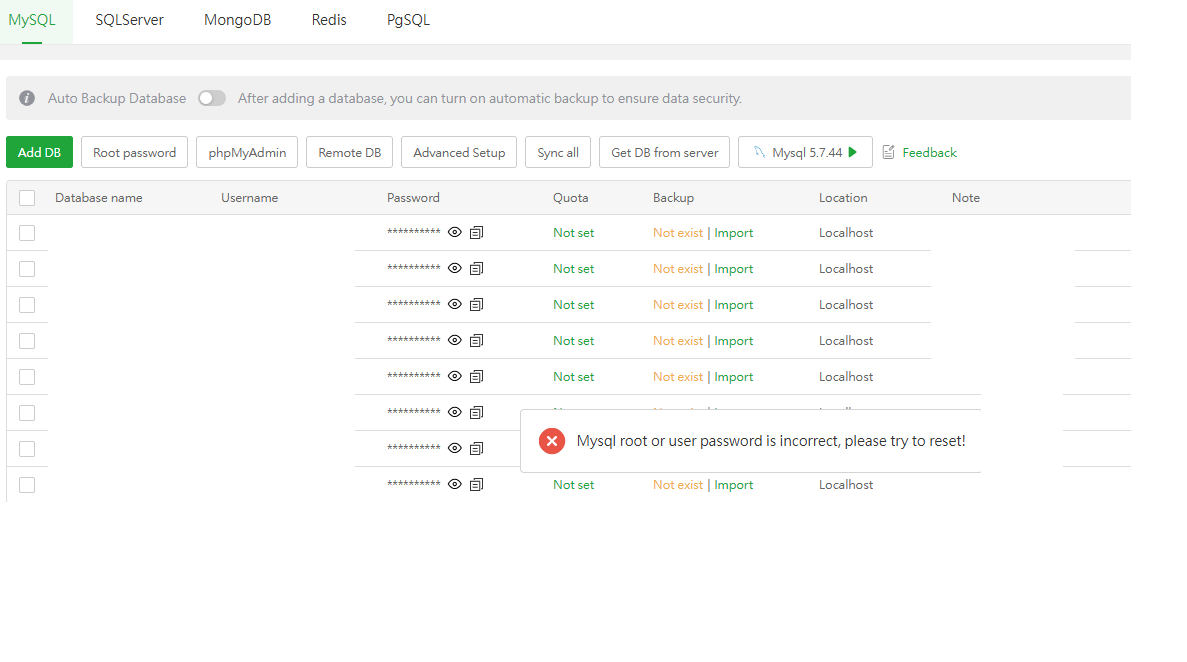Click Not set quota in the third row
This screenshot has height=662, width=1187.
click(x=573, y=305)
